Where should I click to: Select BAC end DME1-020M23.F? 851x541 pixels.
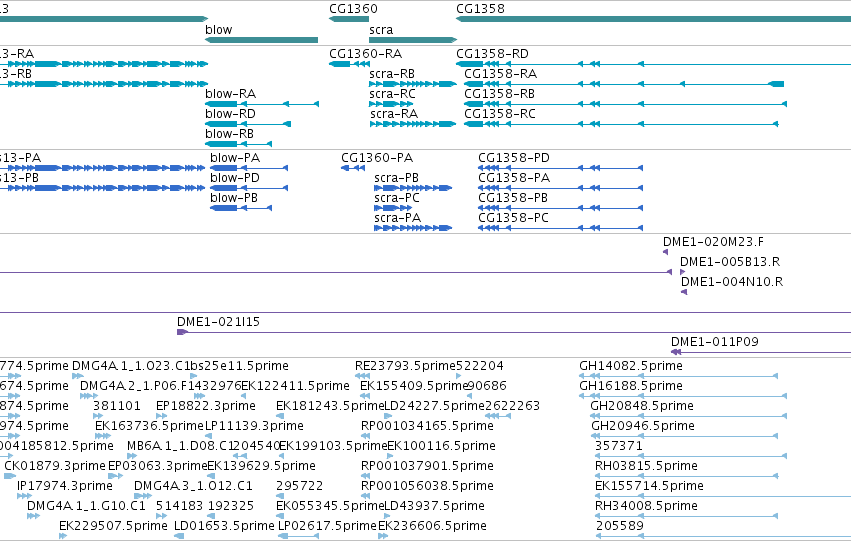click(x=713, y=242)
